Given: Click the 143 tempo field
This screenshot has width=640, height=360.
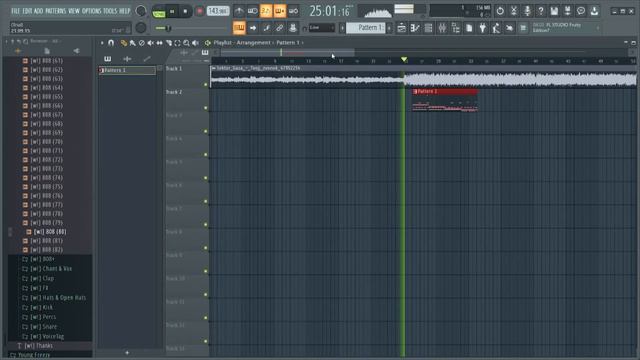Looking at the screenshot, I should click(218, 11).
